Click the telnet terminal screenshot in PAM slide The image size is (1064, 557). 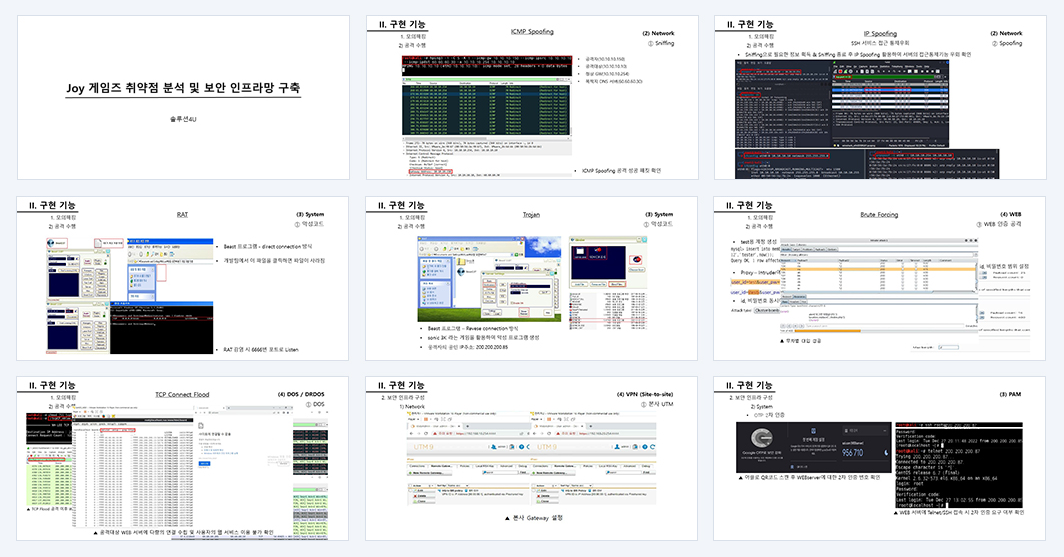click(958, 465)
